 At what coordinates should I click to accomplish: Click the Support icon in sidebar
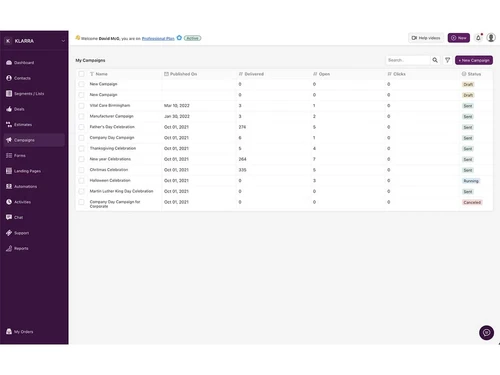point(9,233)
